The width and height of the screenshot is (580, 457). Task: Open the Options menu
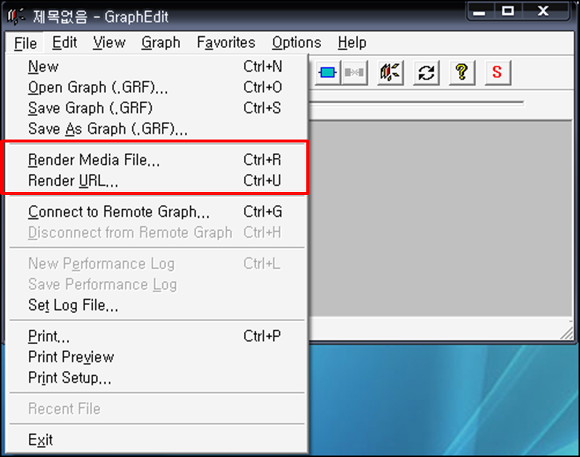click(296, 43)
